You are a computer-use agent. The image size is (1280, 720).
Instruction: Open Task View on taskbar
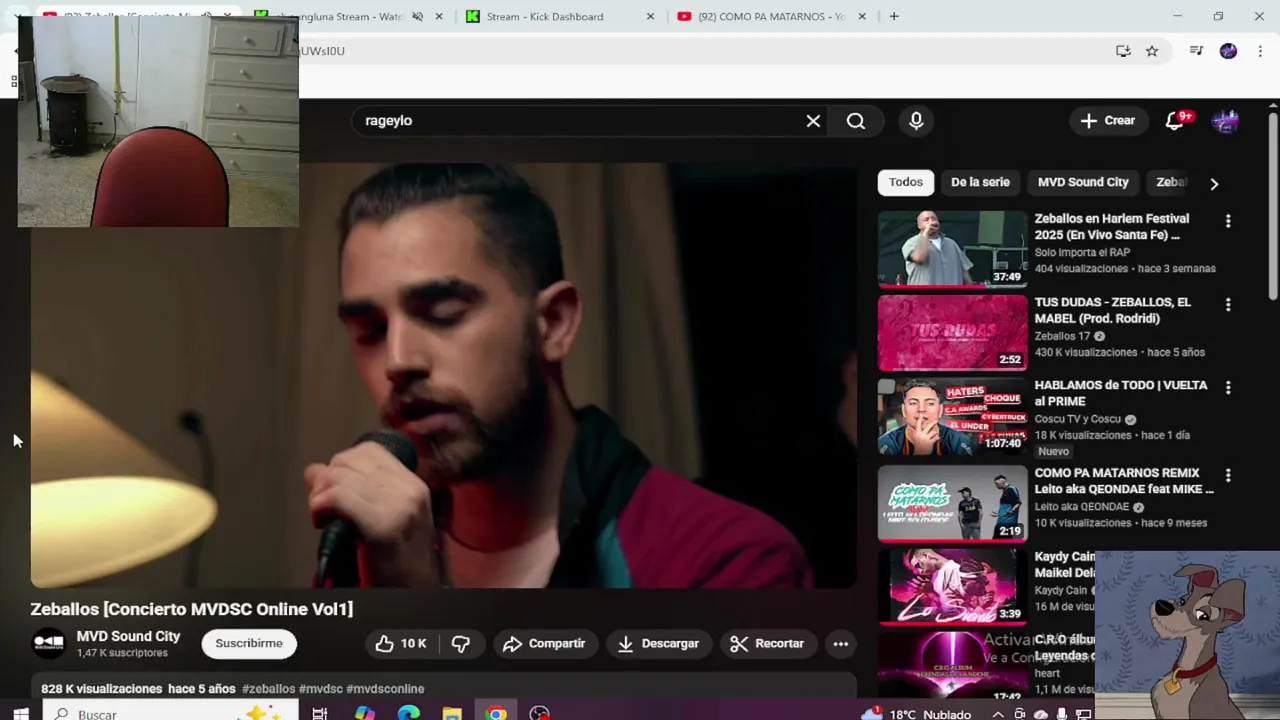(x=320, y=713)
